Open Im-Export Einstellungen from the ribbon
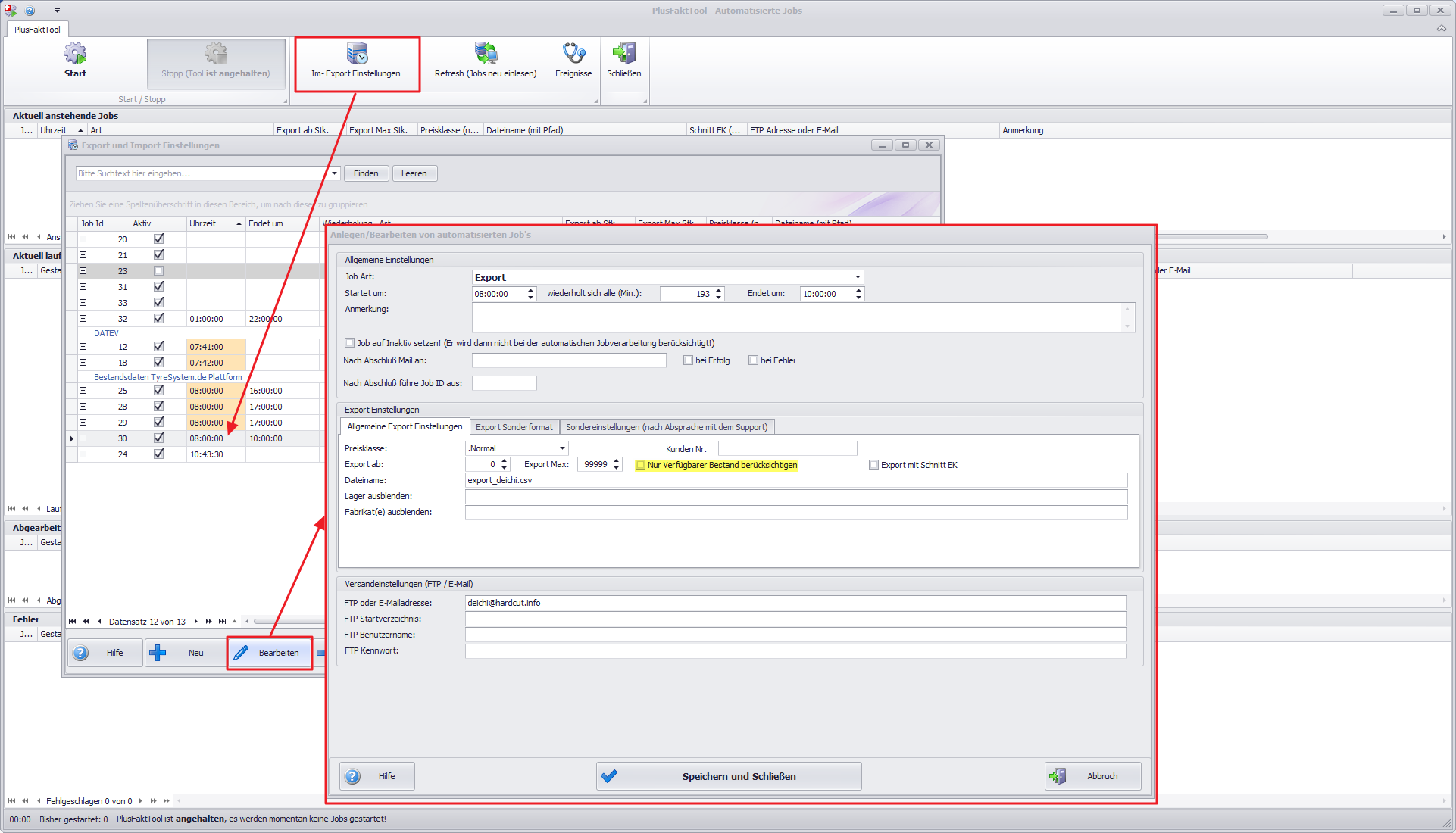 coord(356,64)
